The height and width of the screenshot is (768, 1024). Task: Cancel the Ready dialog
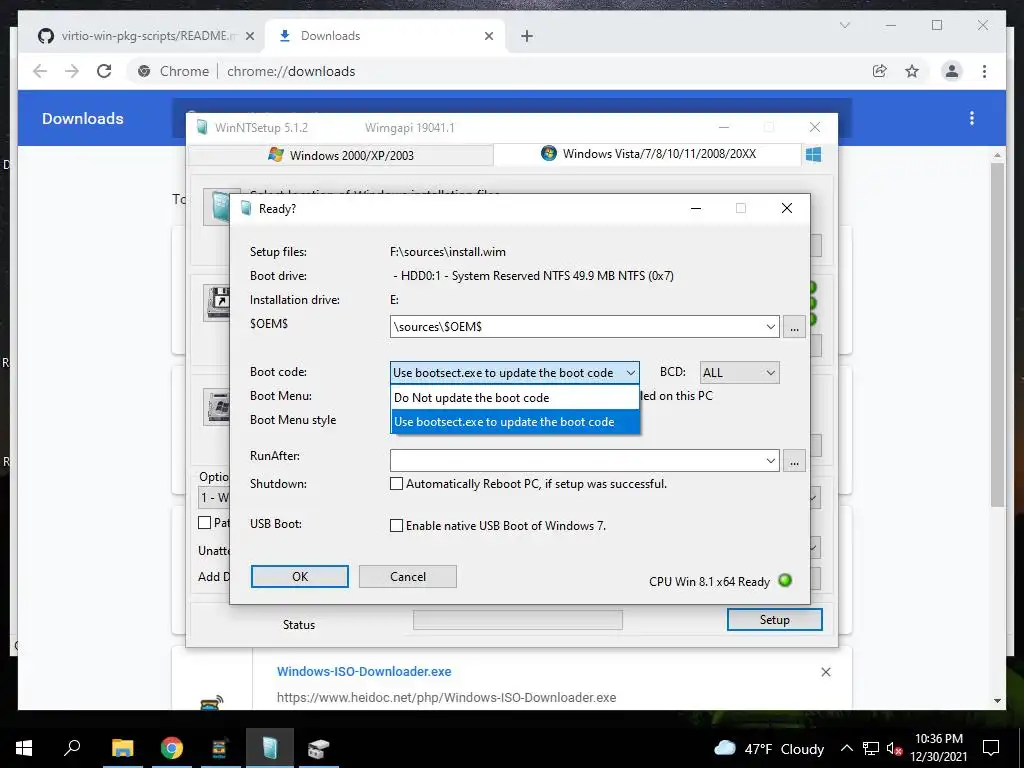pyautogui.click(x=408, y=577)
